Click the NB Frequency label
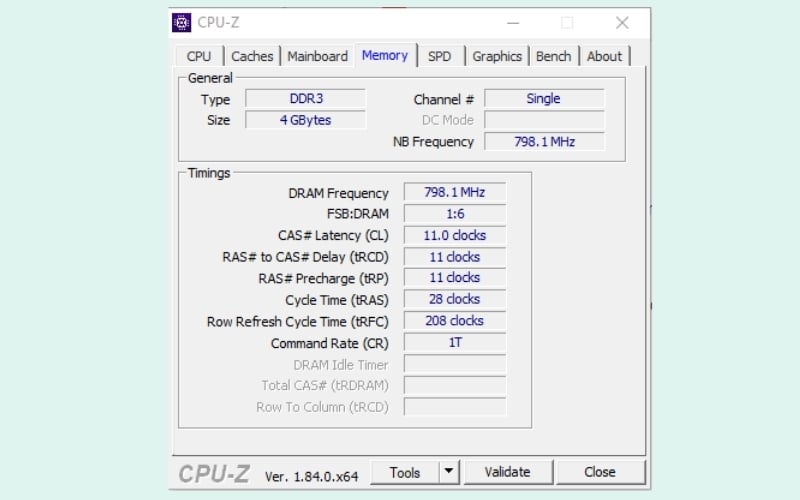Image resolution: width=800 pixels, height=500 pixels. coord(433,142)
